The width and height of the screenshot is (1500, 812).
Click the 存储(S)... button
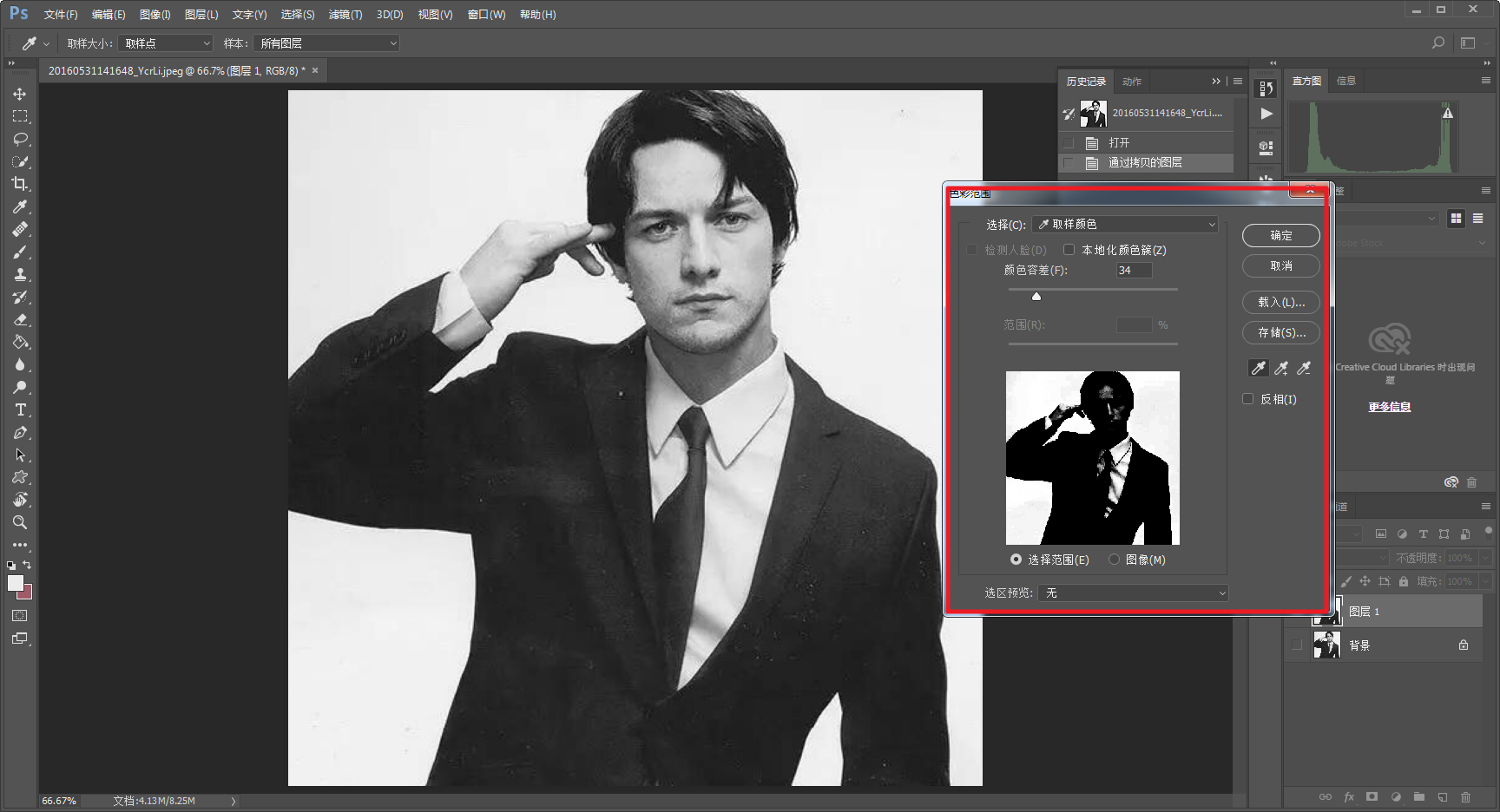point(1281,332)
